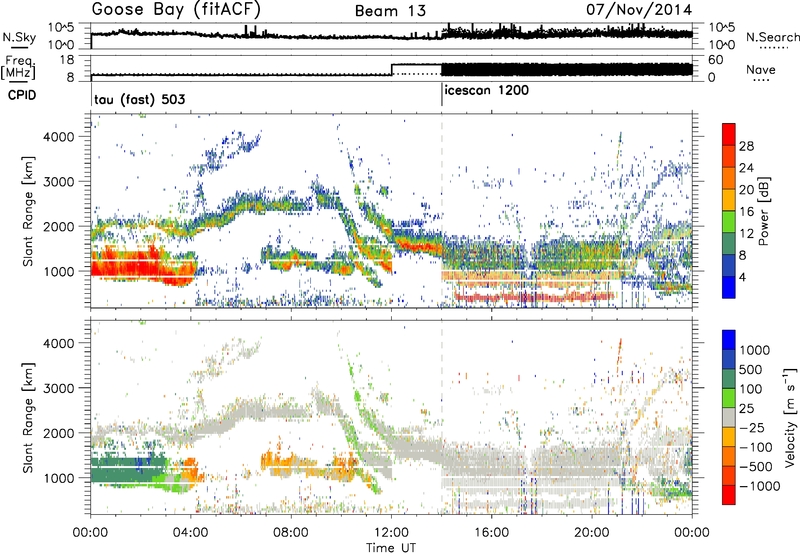Click the '-25' tick on Velocity colorbar
This screenshot has width=800, height=554.
752,427
